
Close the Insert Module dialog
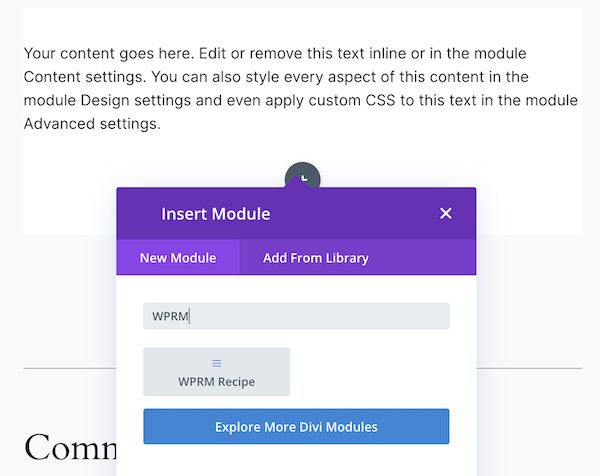click(446, 213)
